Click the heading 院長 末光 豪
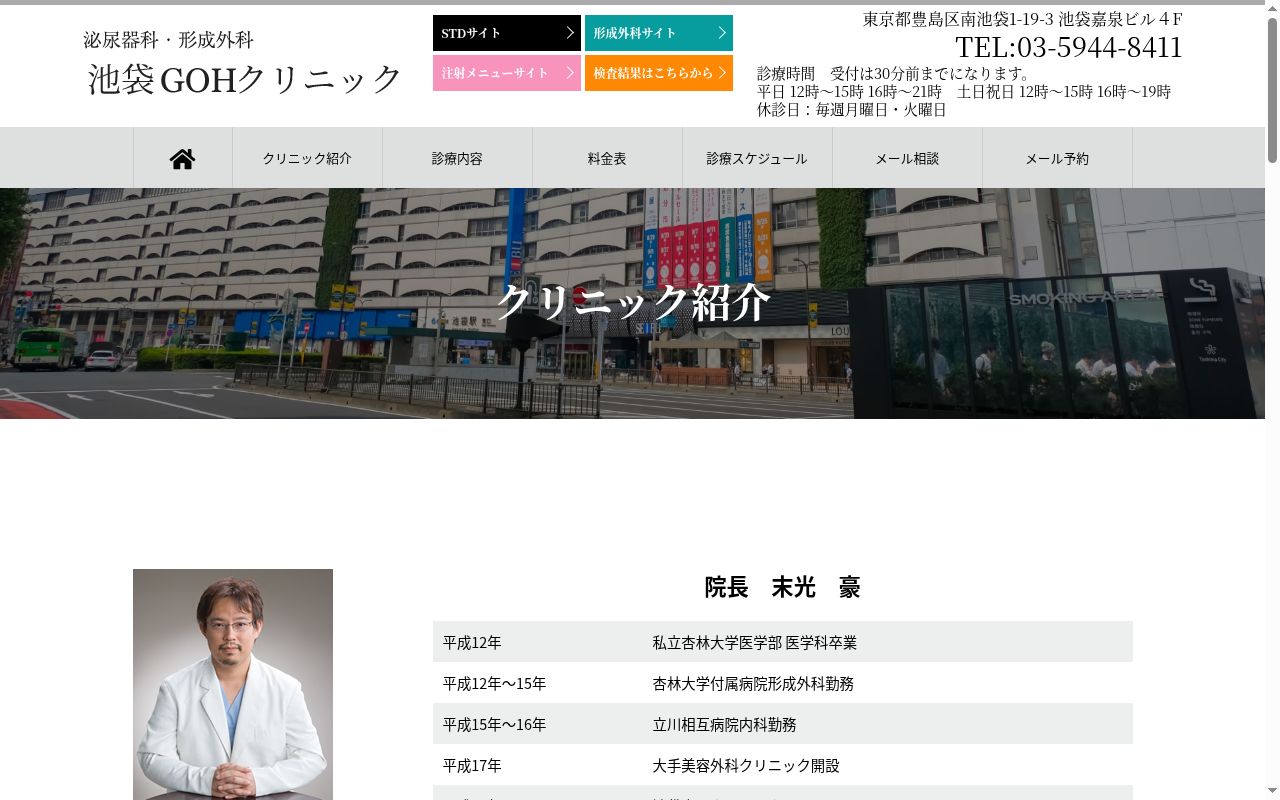This screenshot has width=1280, height=800. tap(782, 587)
